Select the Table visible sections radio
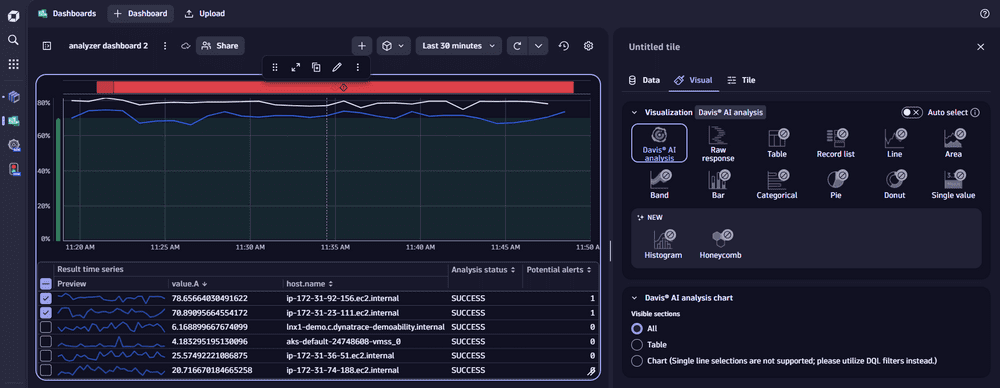 coord(636,345)
